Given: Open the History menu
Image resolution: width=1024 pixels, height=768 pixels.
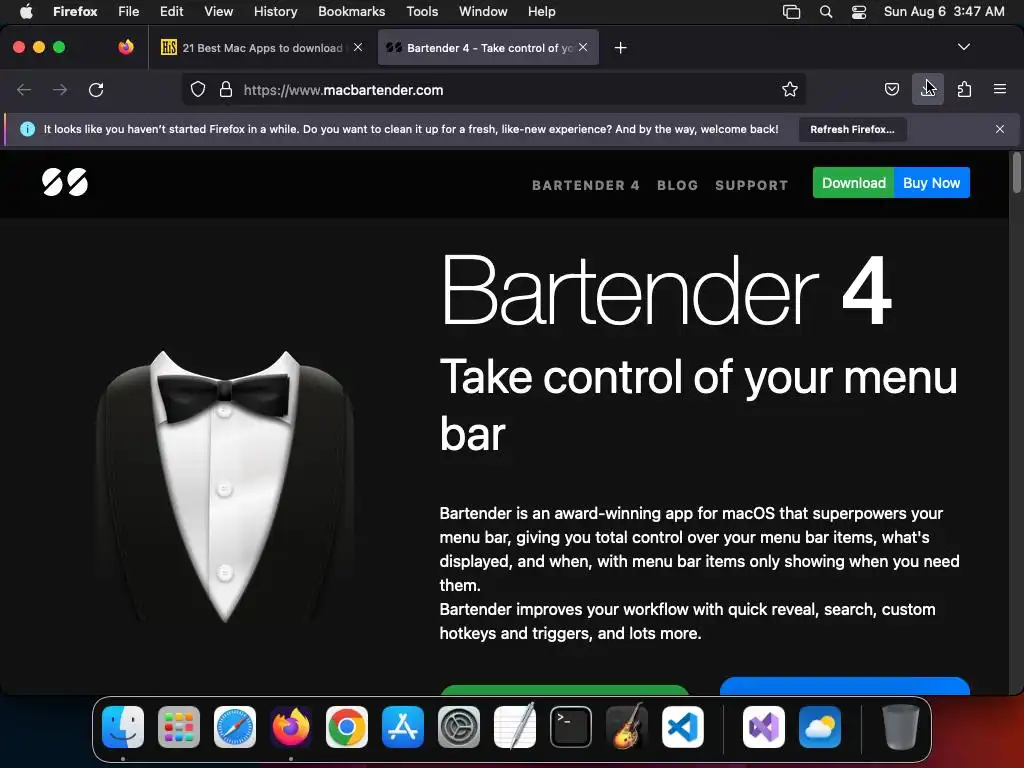Looking at the screenshot, I should pos(276,12).
